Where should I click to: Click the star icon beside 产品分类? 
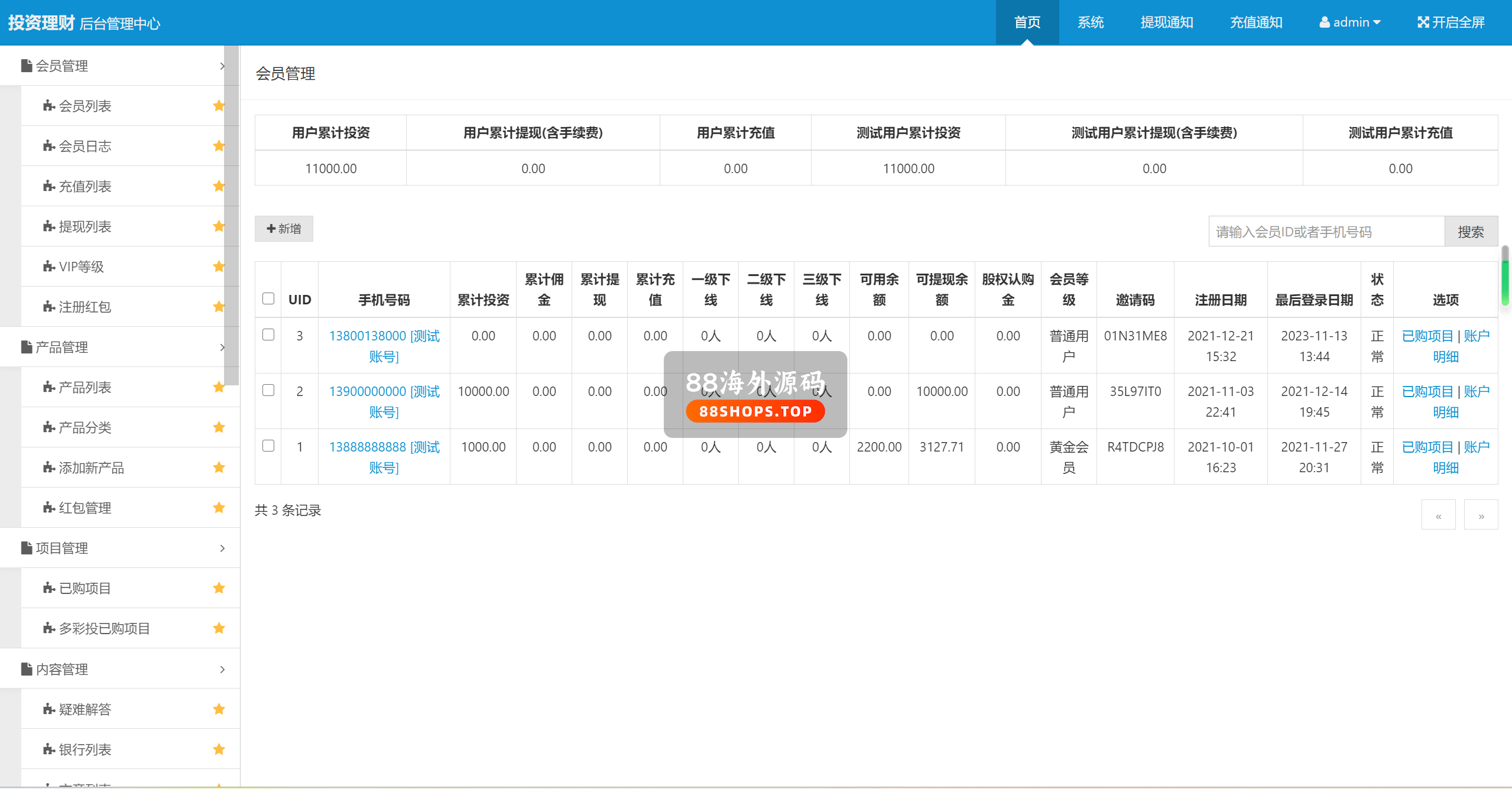point(219,427)
